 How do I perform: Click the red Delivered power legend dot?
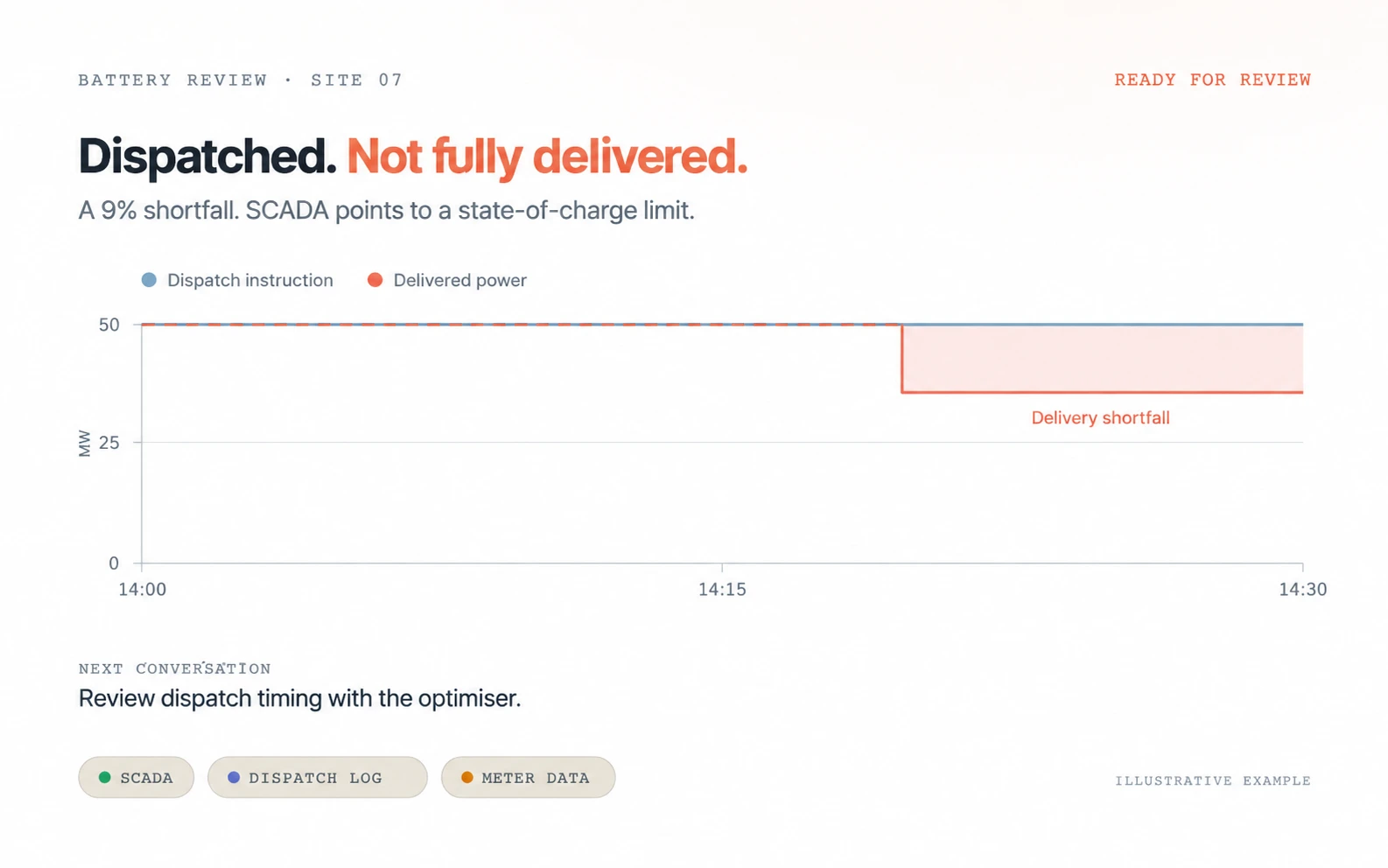coord(375,280)
